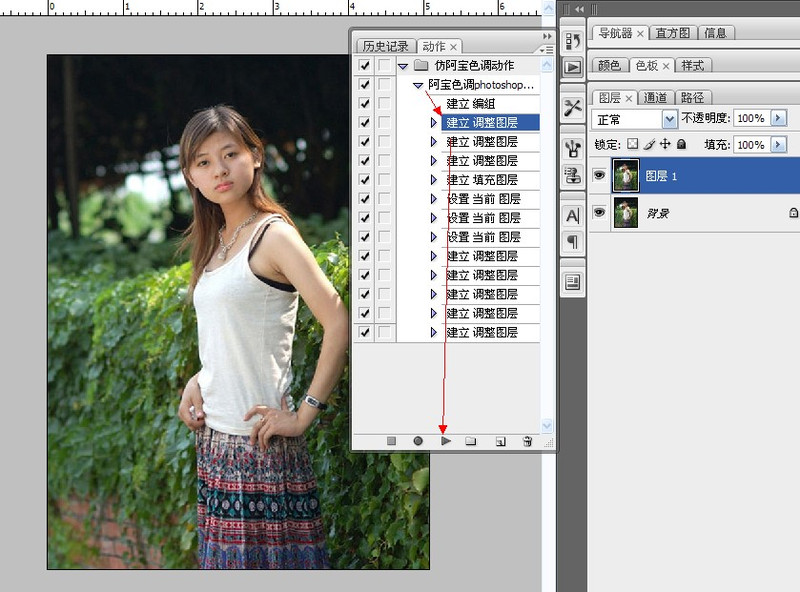This screenshot has width=800, height=592.
Task: Click the 背景 layer thumbnail
Action: click(x=626, y=212)
